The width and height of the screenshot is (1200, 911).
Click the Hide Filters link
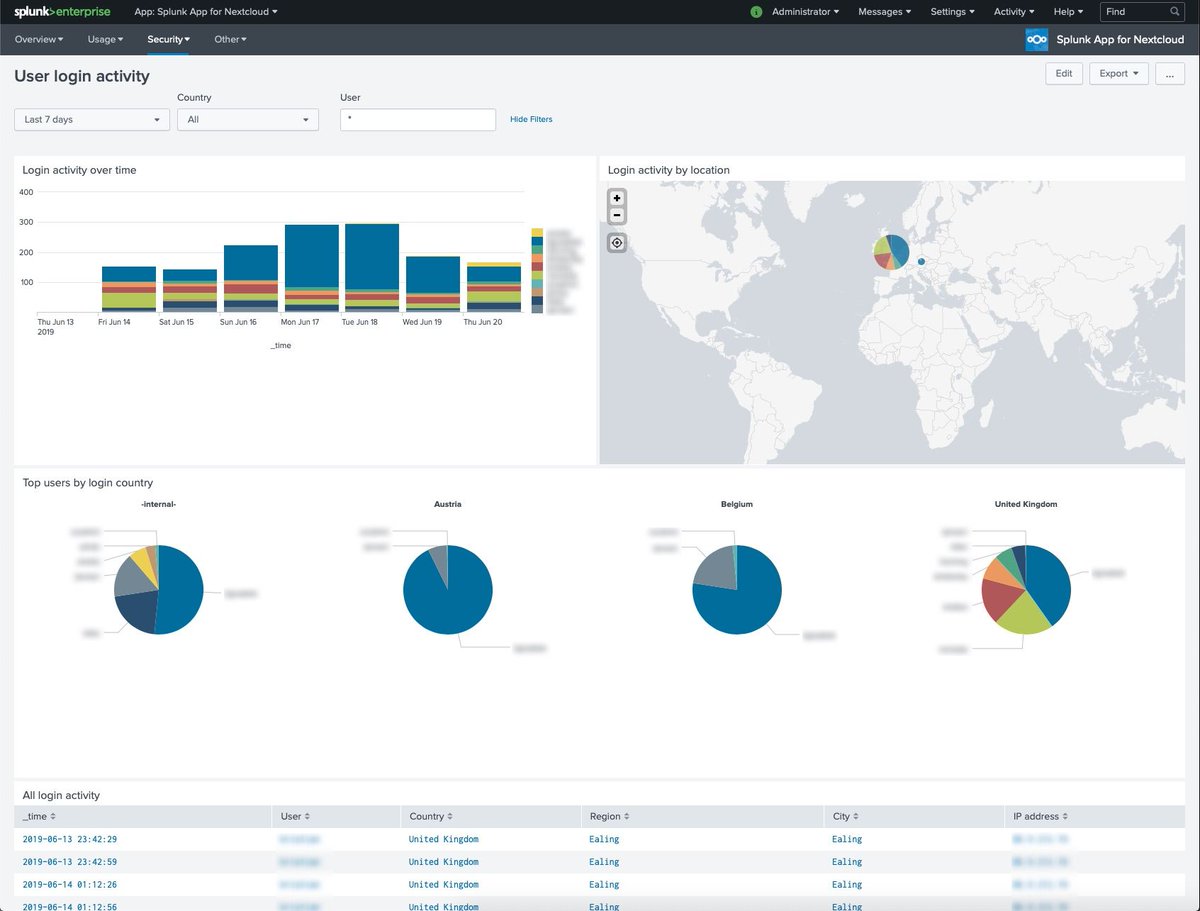[531, 119]
